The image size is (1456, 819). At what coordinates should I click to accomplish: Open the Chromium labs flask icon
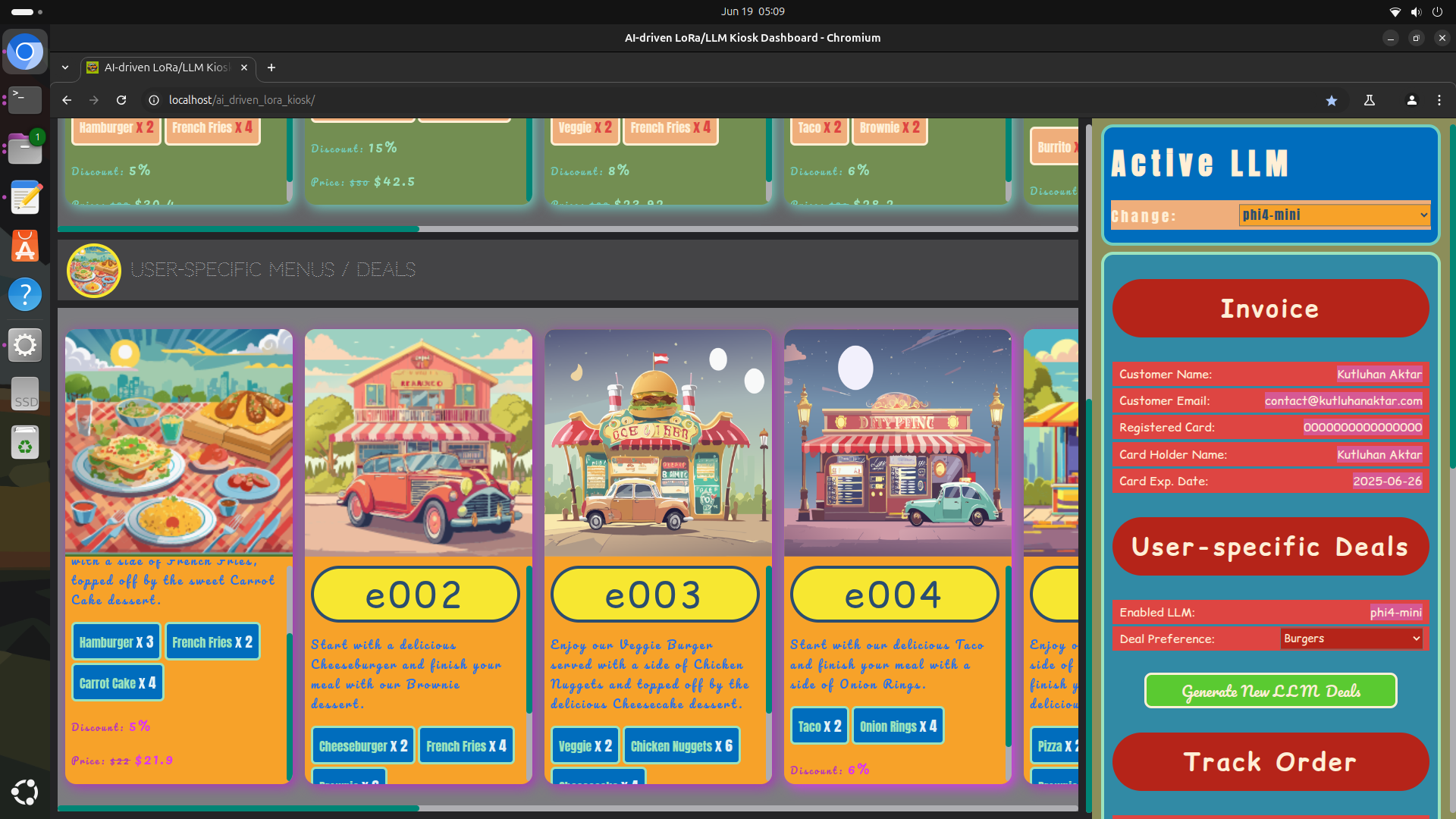1370,100
